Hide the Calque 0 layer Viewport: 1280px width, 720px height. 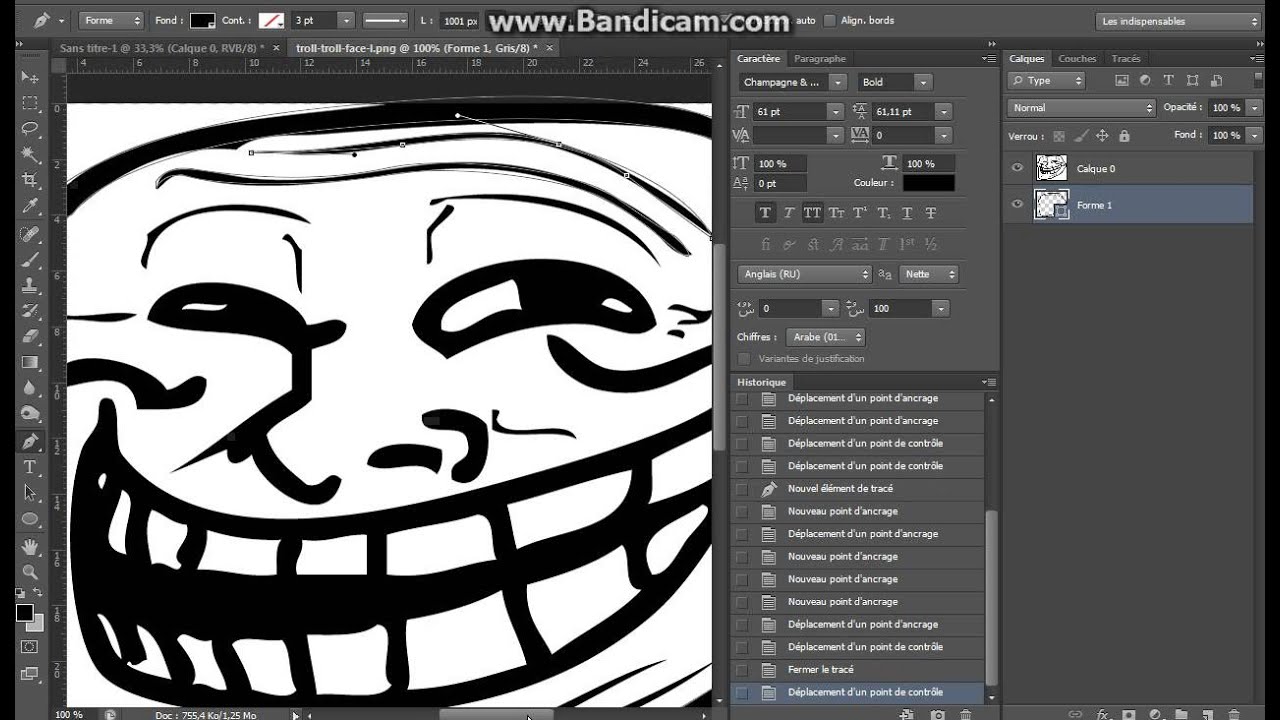[1017, 168]
